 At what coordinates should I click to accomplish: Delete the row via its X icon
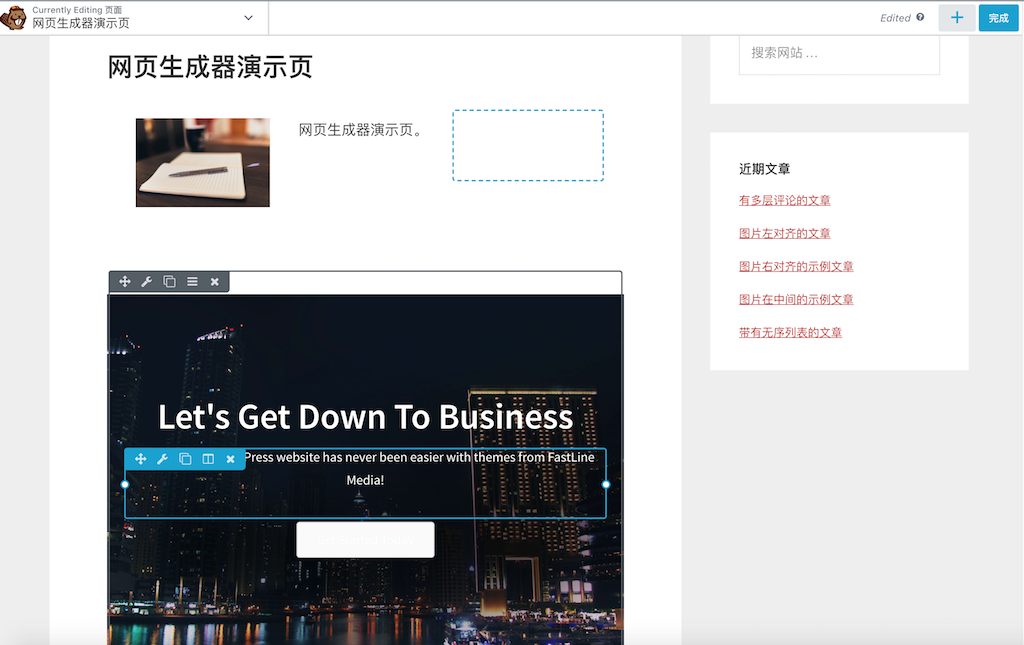click(x=214, y=282)
